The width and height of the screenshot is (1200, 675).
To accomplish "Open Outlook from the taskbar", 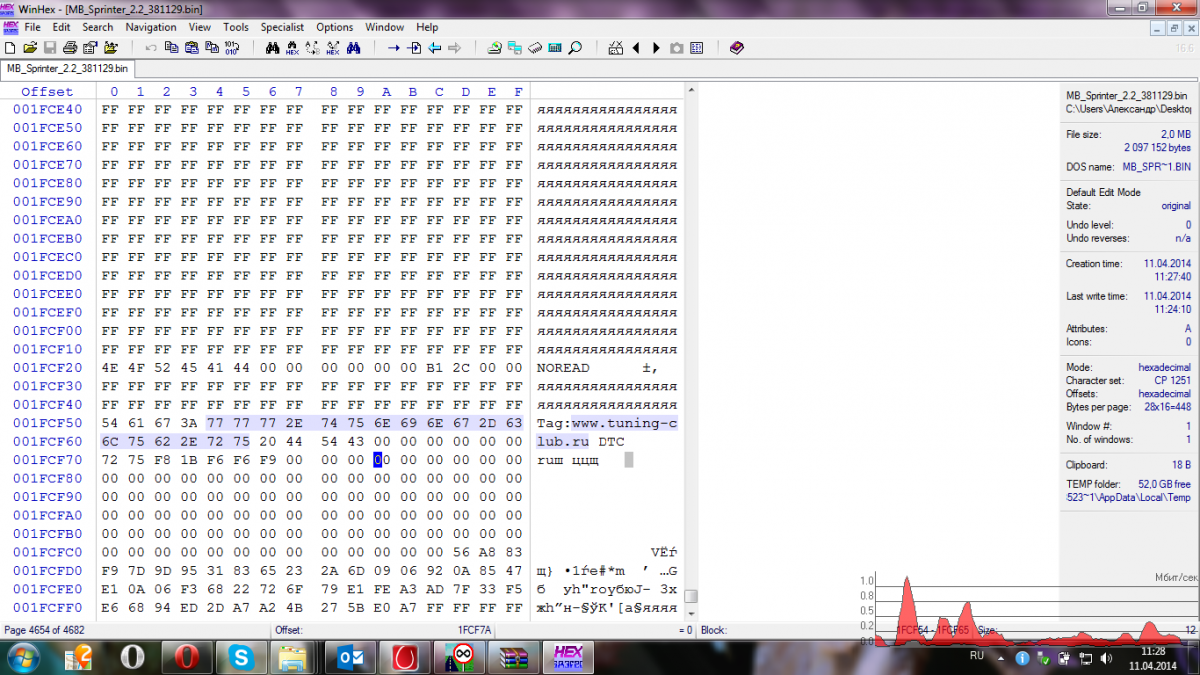I will [x=349, y=657].
